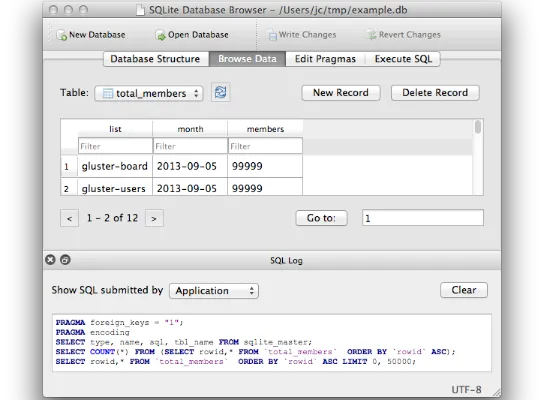Click the Go to record number input field
Screen dimensions: 544x400
click(423, 218)
